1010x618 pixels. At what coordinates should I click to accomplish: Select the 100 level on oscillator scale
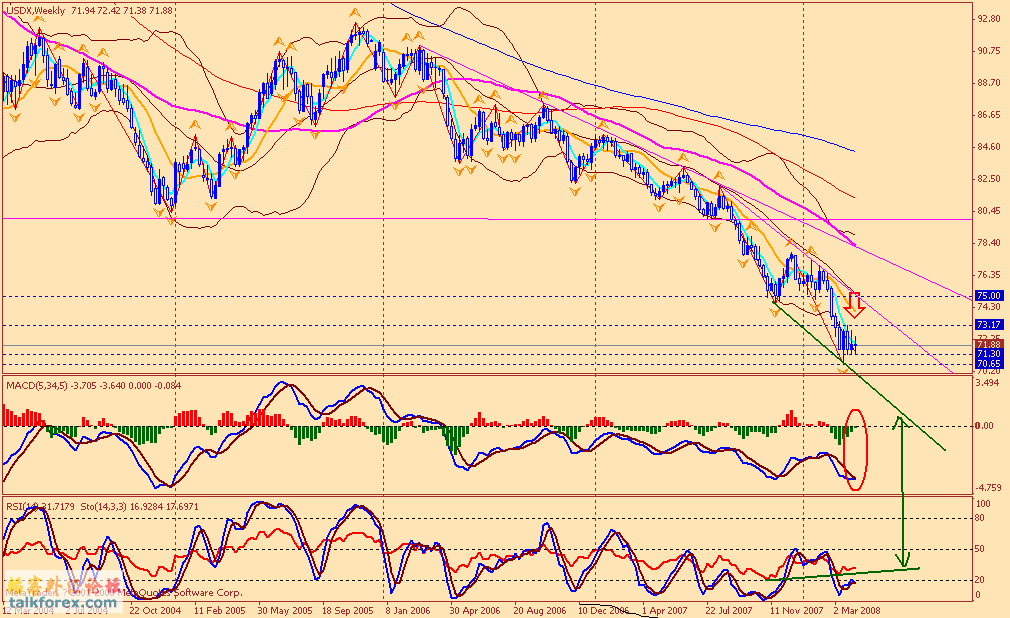[984, 504]
